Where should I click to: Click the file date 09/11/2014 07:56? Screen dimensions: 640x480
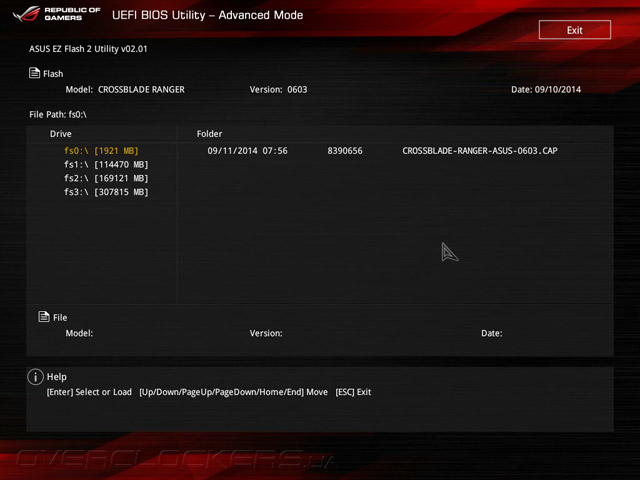[x=247, y=151]
